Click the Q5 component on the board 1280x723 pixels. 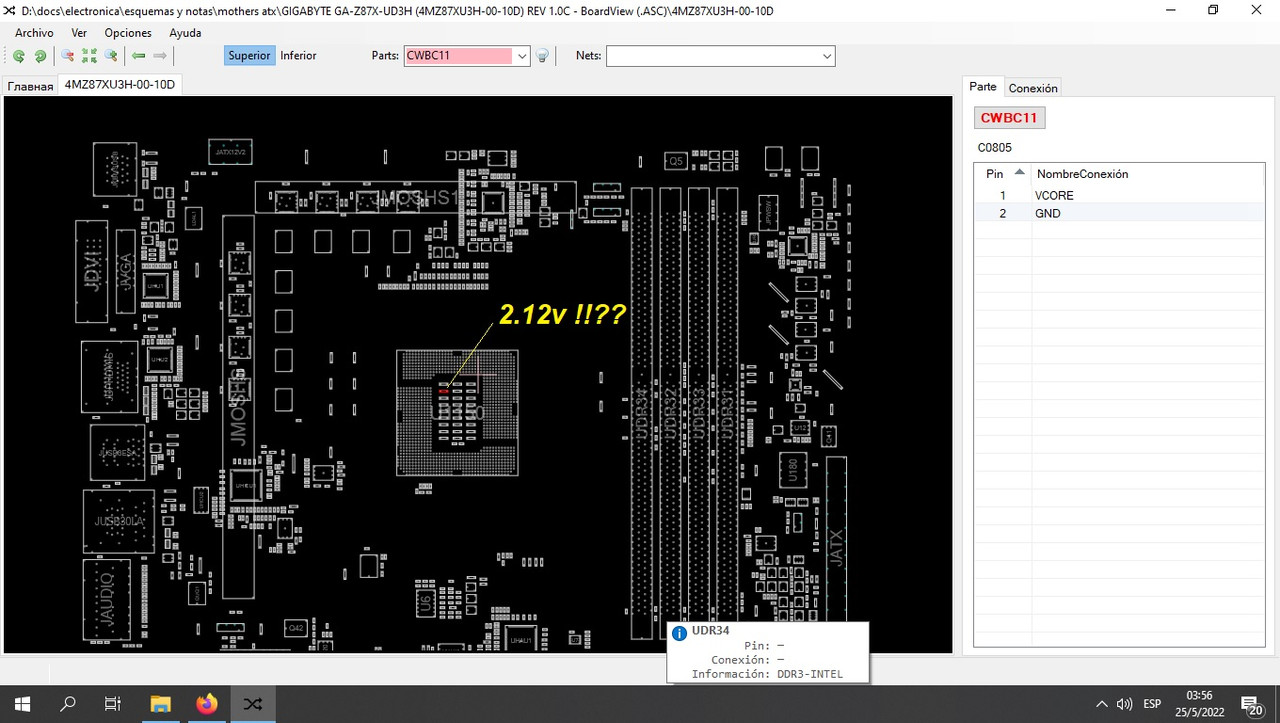click(676, 160)
